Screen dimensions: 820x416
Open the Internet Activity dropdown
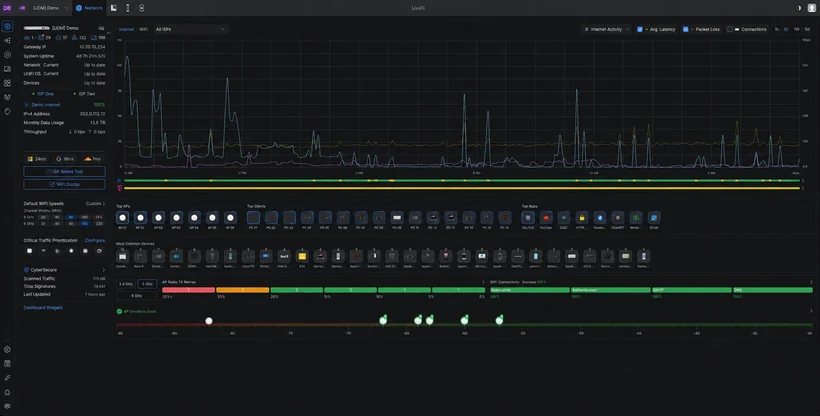pyautogui.click(x=606, y=29)
